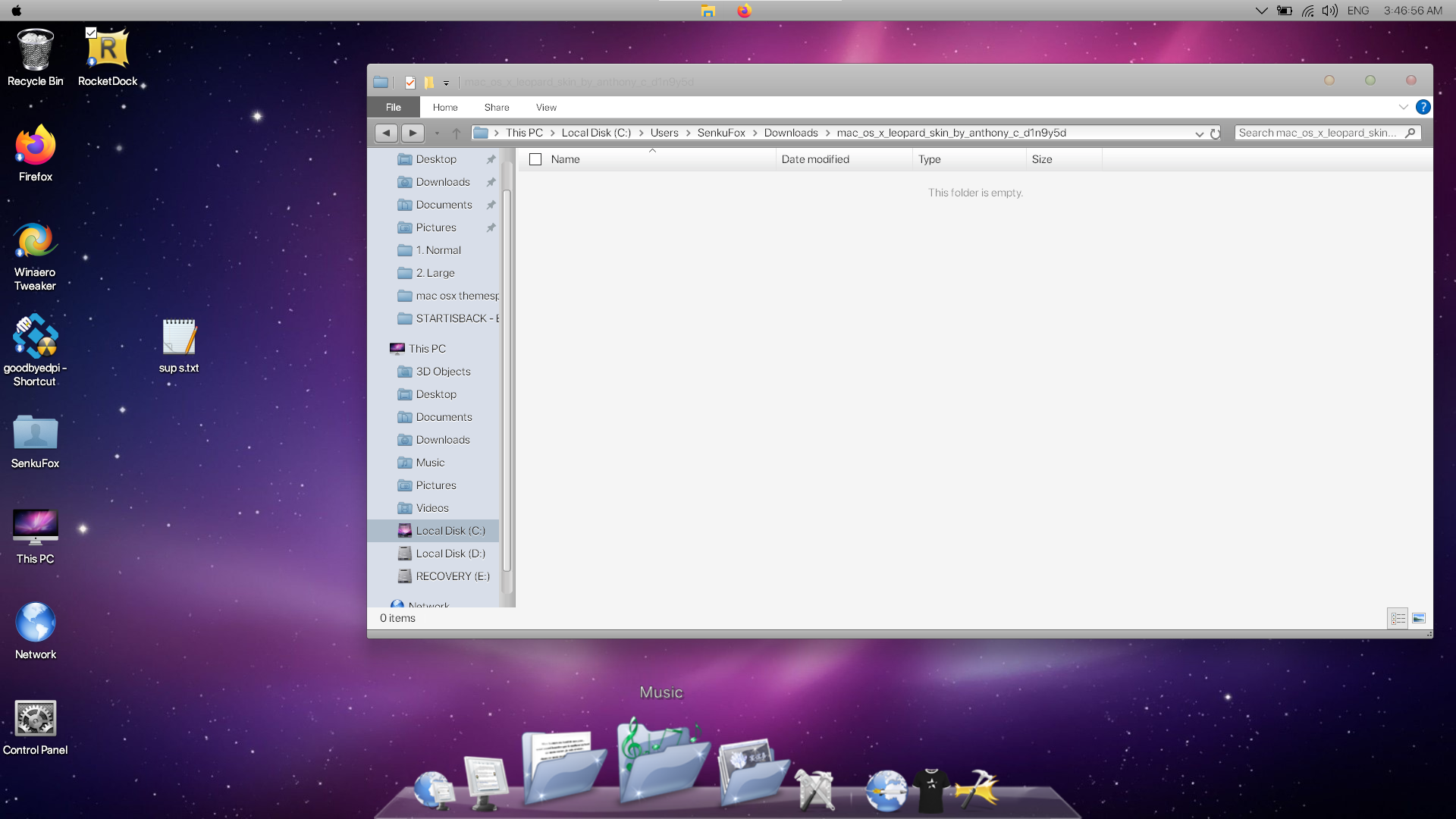The width and height of the screenshot is (1456, 819).
Task: Unpin Pictures from Quick access
Action: click(x=491, y=227)
